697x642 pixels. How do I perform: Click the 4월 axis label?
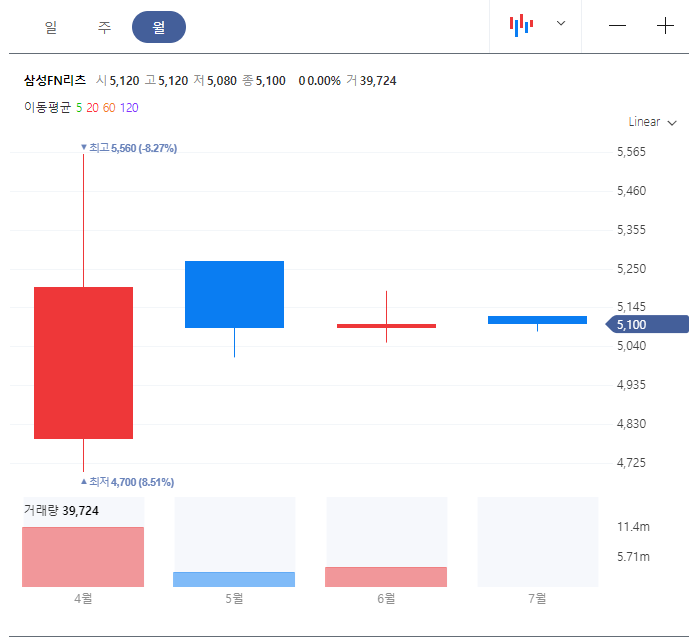[x=83, y=598]
